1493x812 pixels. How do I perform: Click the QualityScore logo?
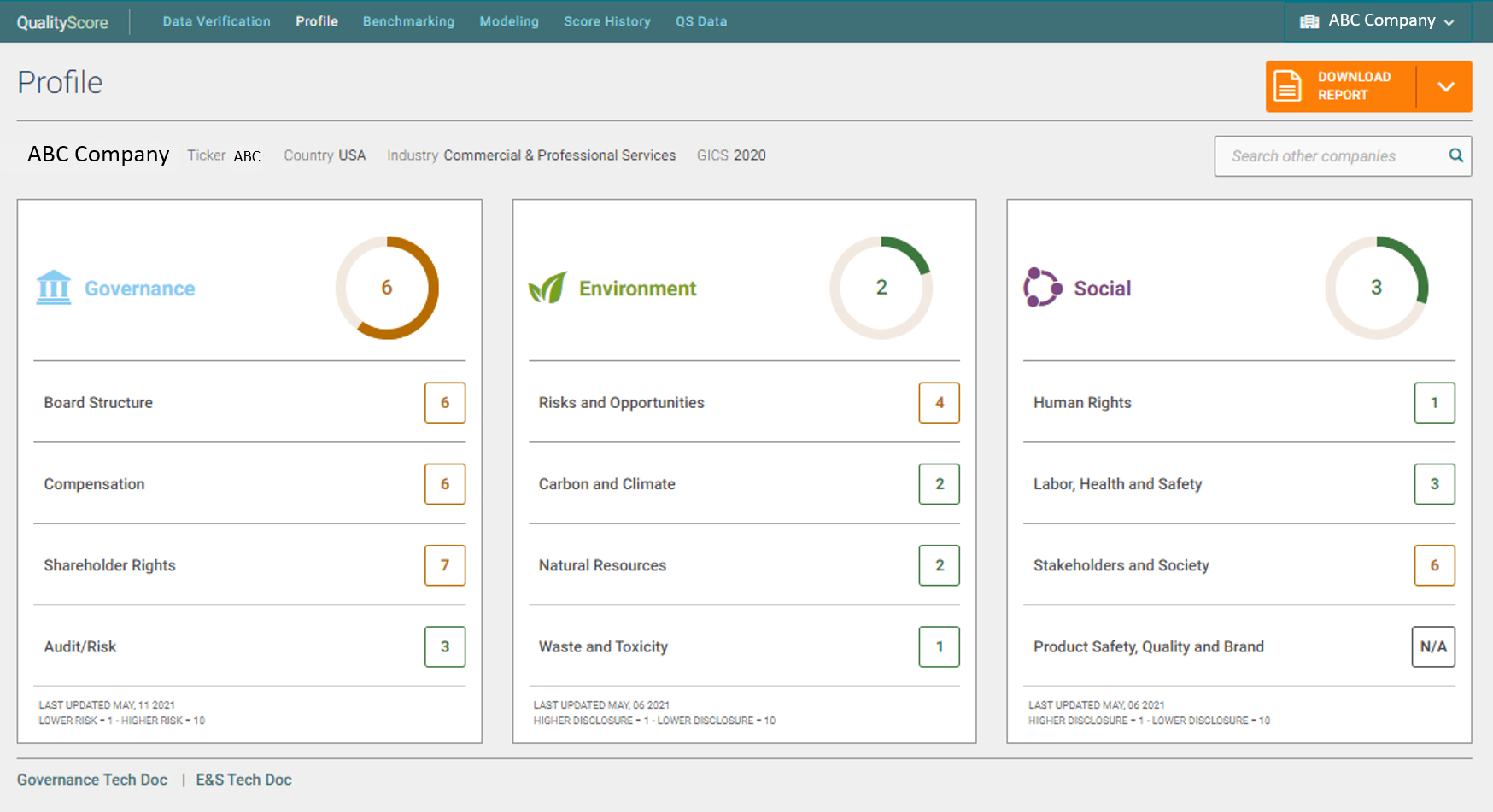pyautogui.click(x=62, y=22)
